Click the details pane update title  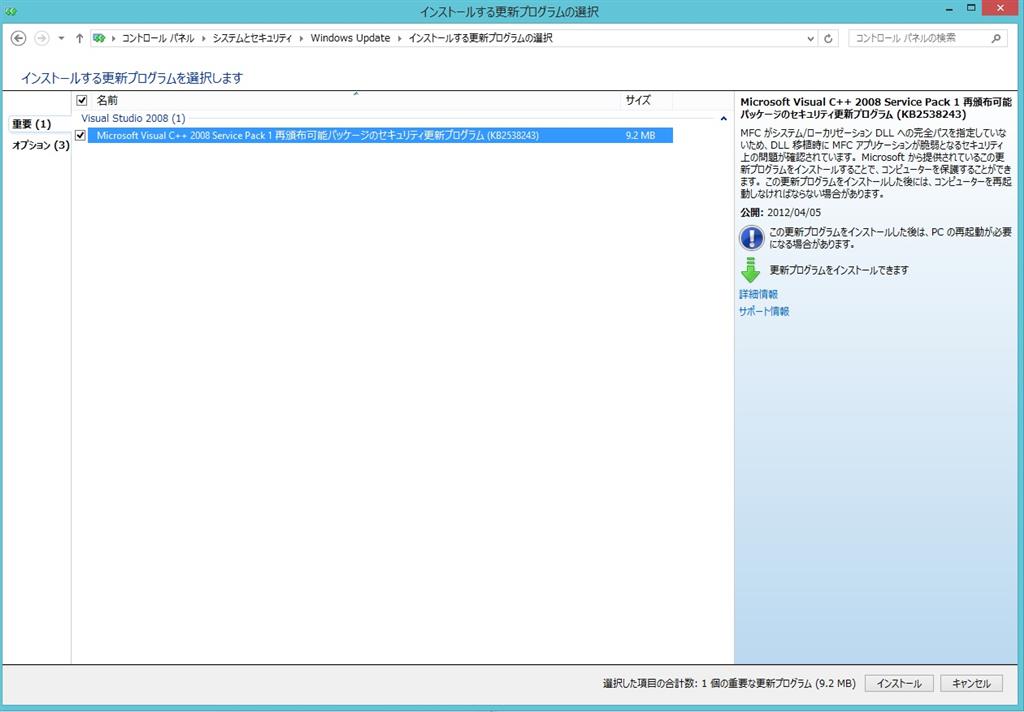[876, 108]
